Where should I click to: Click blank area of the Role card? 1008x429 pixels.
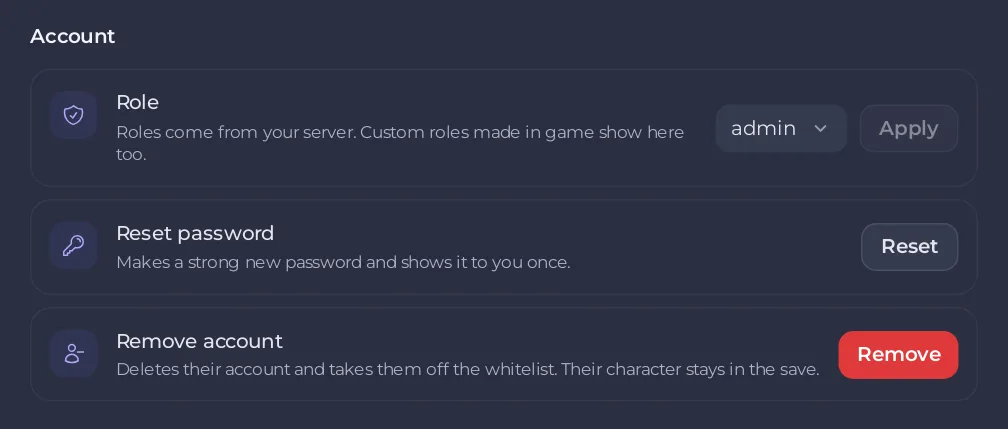450,166
